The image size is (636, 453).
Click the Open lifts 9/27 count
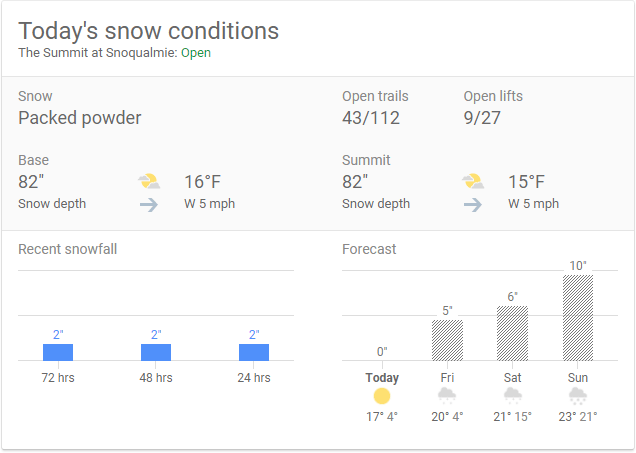(482, 118)
